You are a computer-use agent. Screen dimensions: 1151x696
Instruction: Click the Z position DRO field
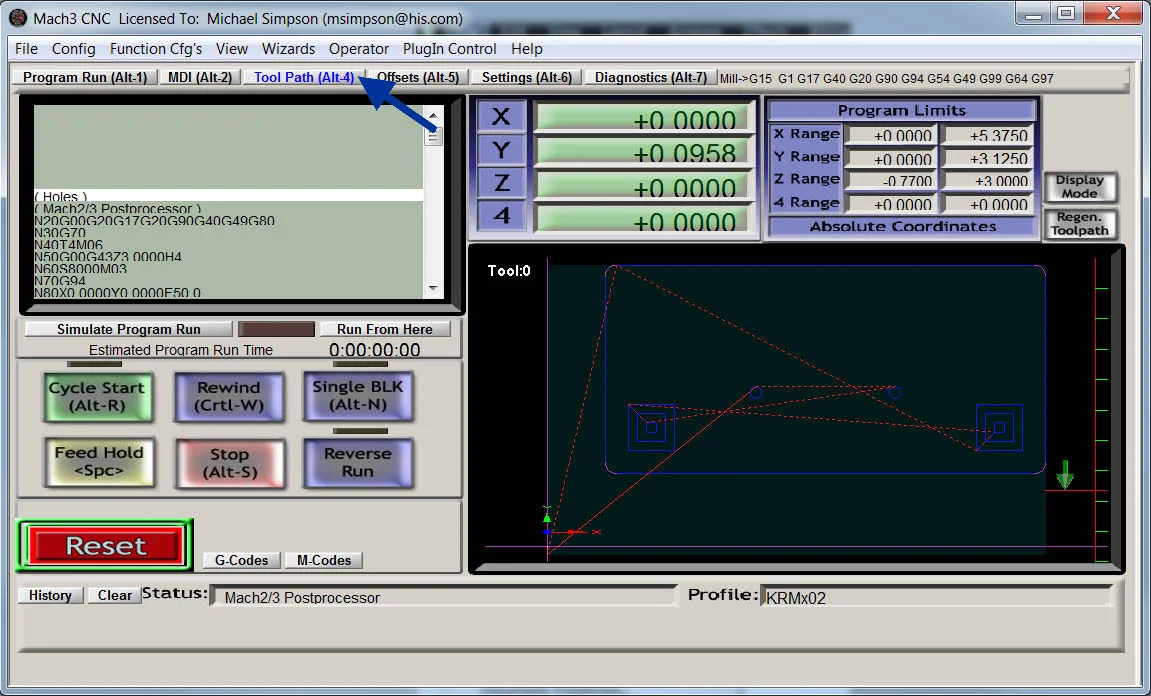[x=643, y=185]
